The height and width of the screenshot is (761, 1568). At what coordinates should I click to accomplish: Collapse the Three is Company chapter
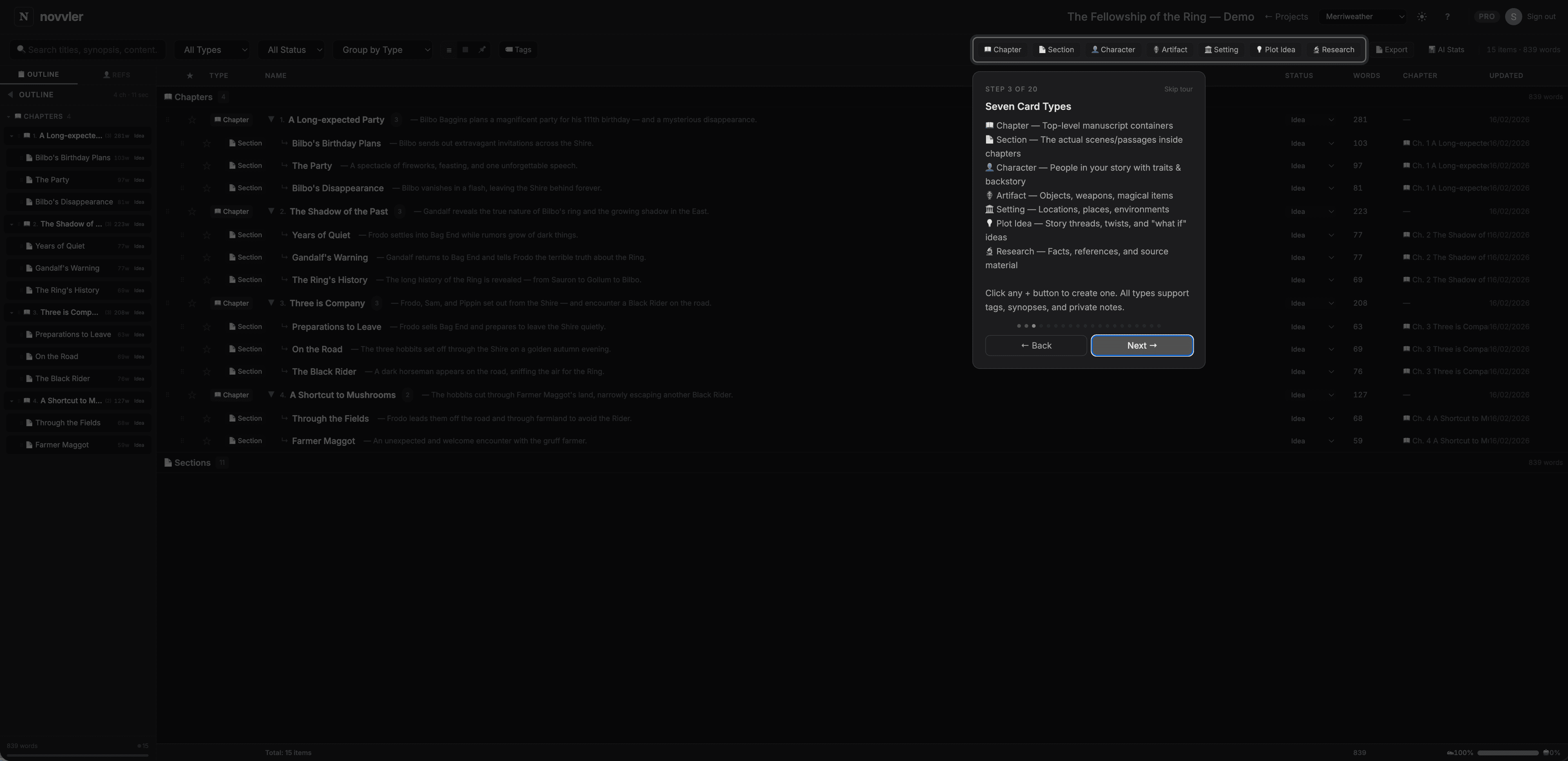point(272,303)
